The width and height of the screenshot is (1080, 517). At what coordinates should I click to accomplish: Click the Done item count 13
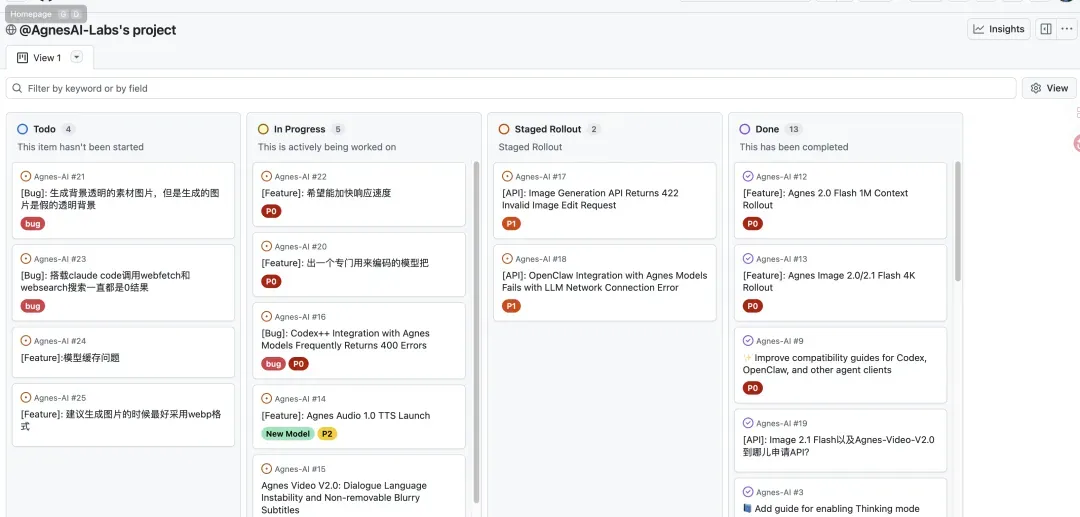point(793,129)
